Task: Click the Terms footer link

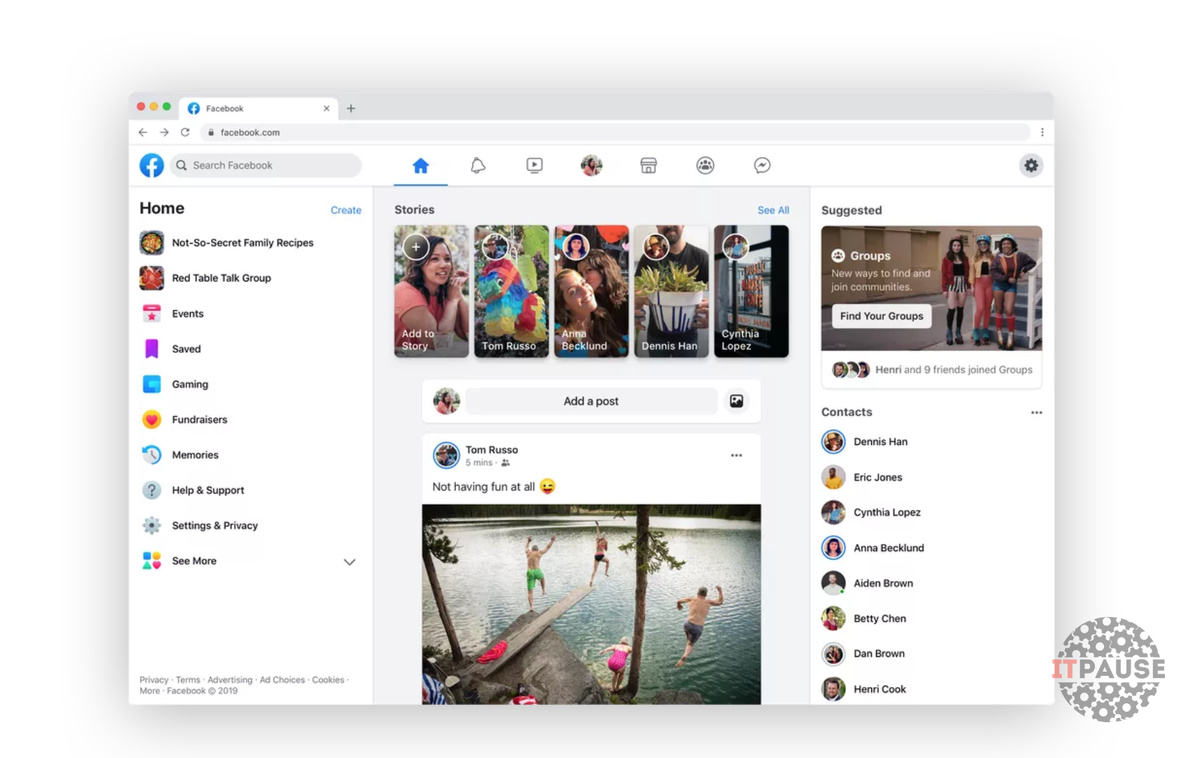Action: tap(188, 680)
